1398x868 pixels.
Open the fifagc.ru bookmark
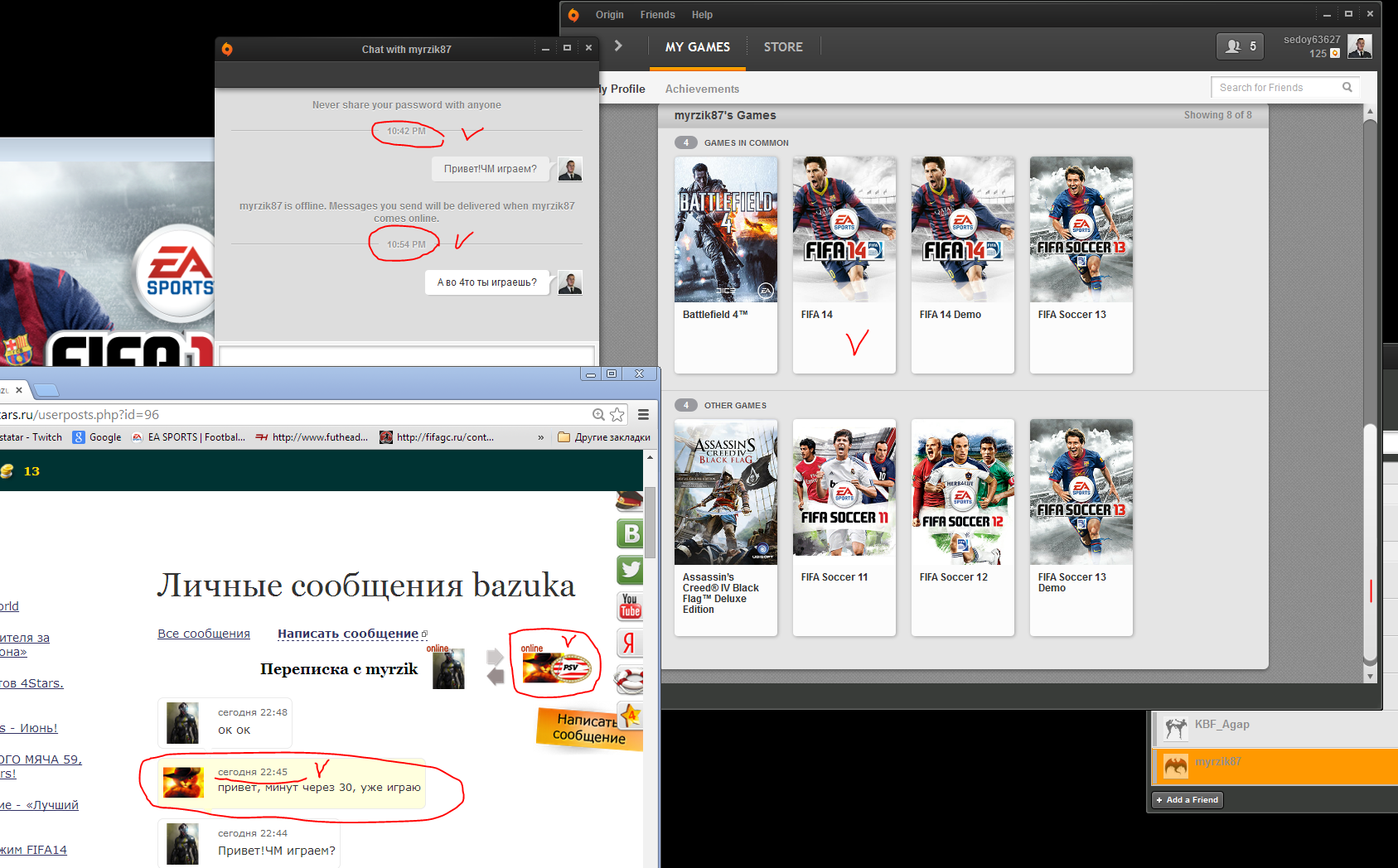pos(437,437)
